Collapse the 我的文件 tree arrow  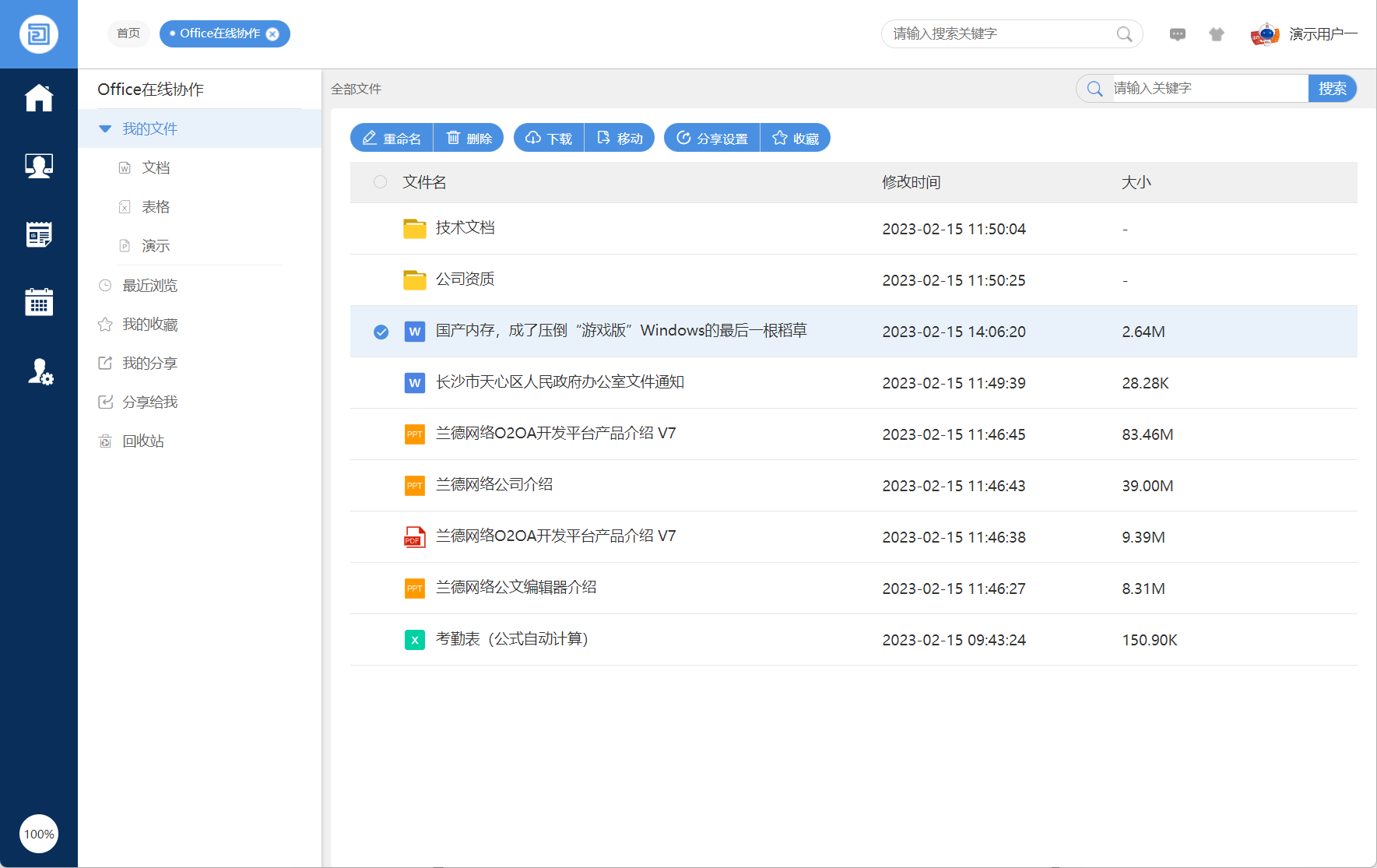[x=105, y=129]
